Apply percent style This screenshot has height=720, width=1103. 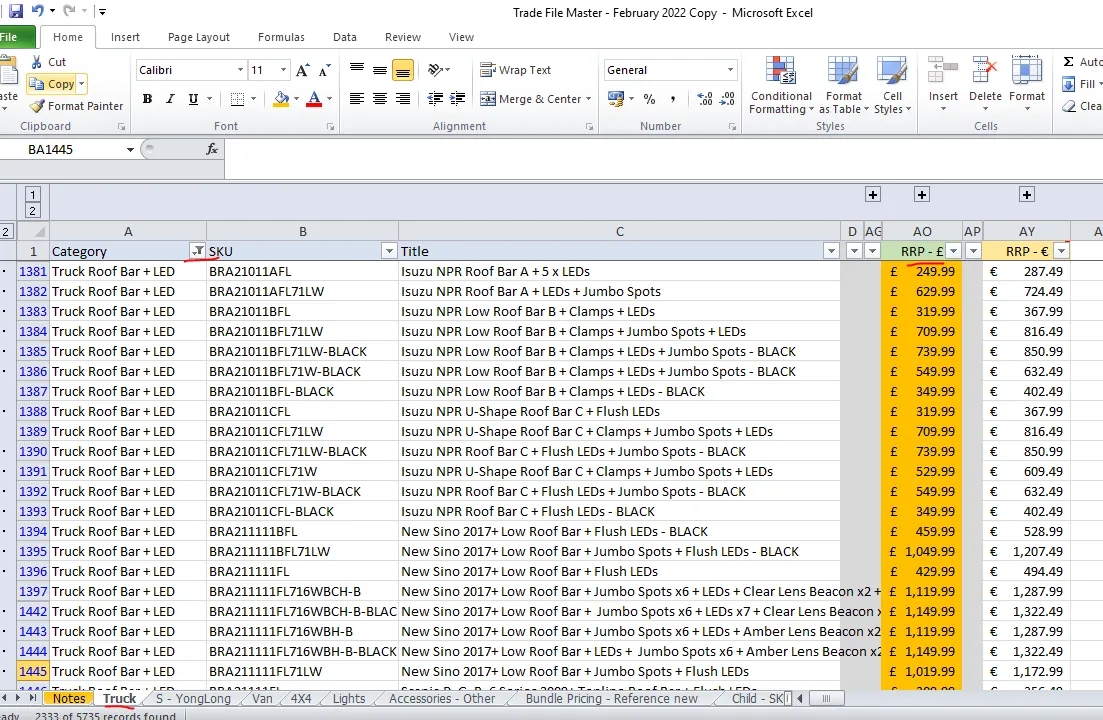pos(649,99)
